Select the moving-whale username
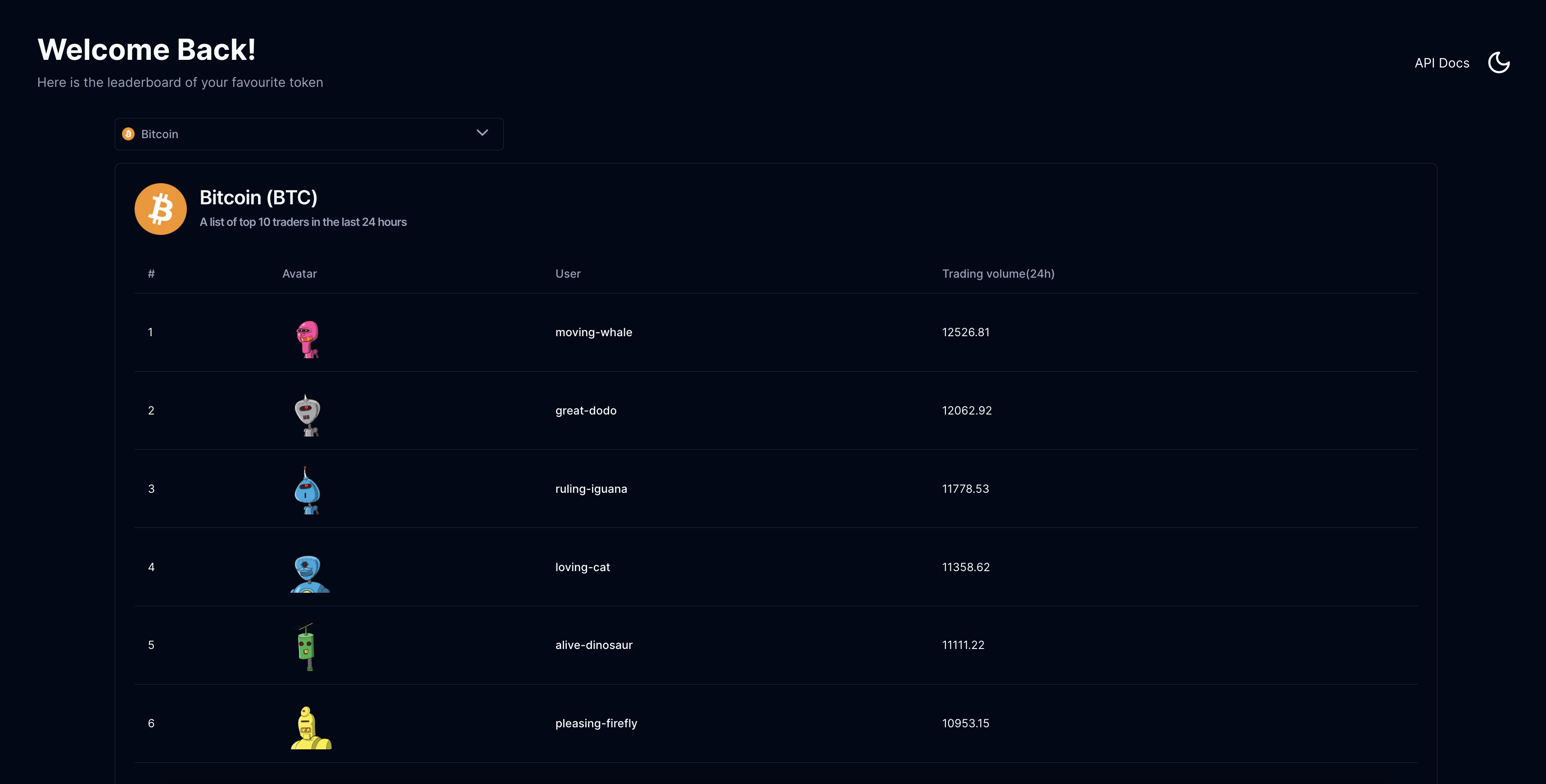 (x=593, y=332)
